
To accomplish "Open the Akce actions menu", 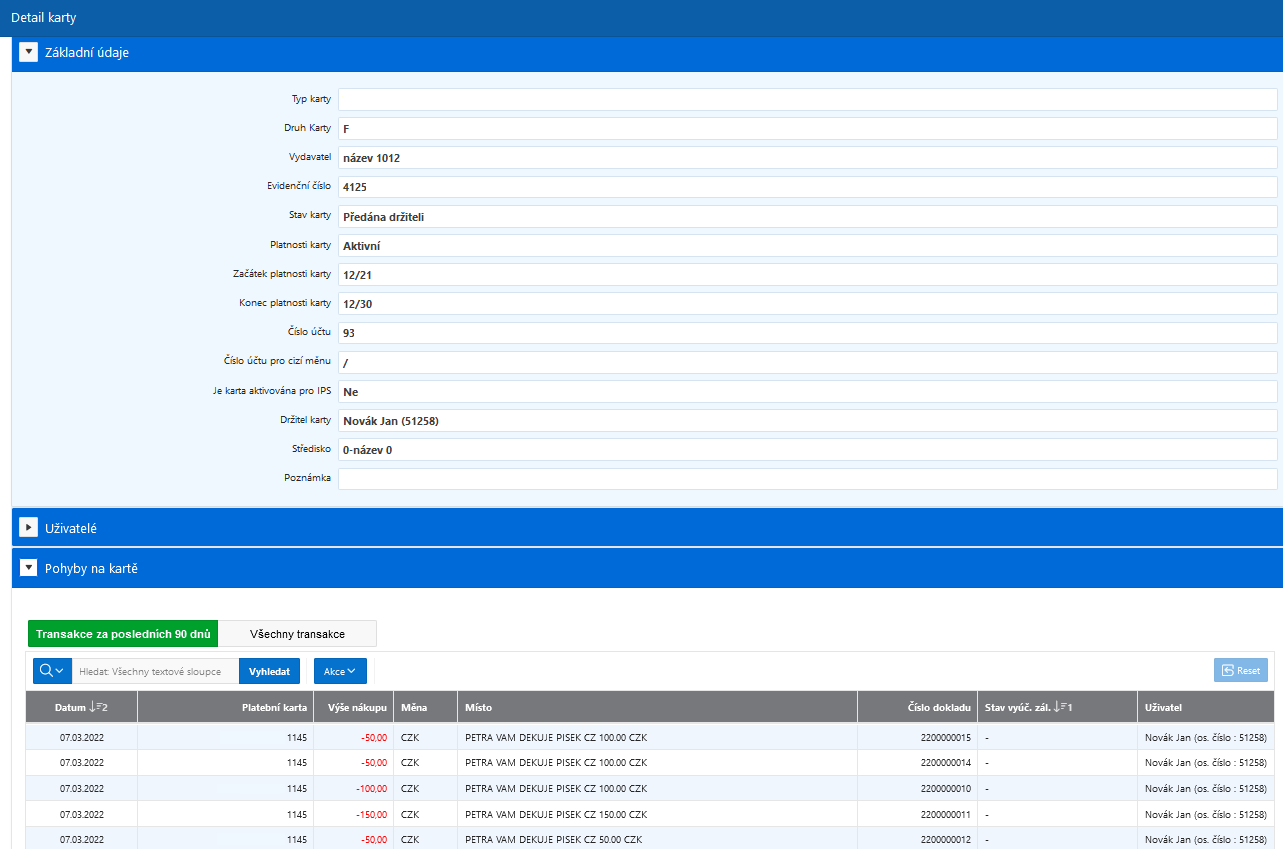I will coord(340,671).
